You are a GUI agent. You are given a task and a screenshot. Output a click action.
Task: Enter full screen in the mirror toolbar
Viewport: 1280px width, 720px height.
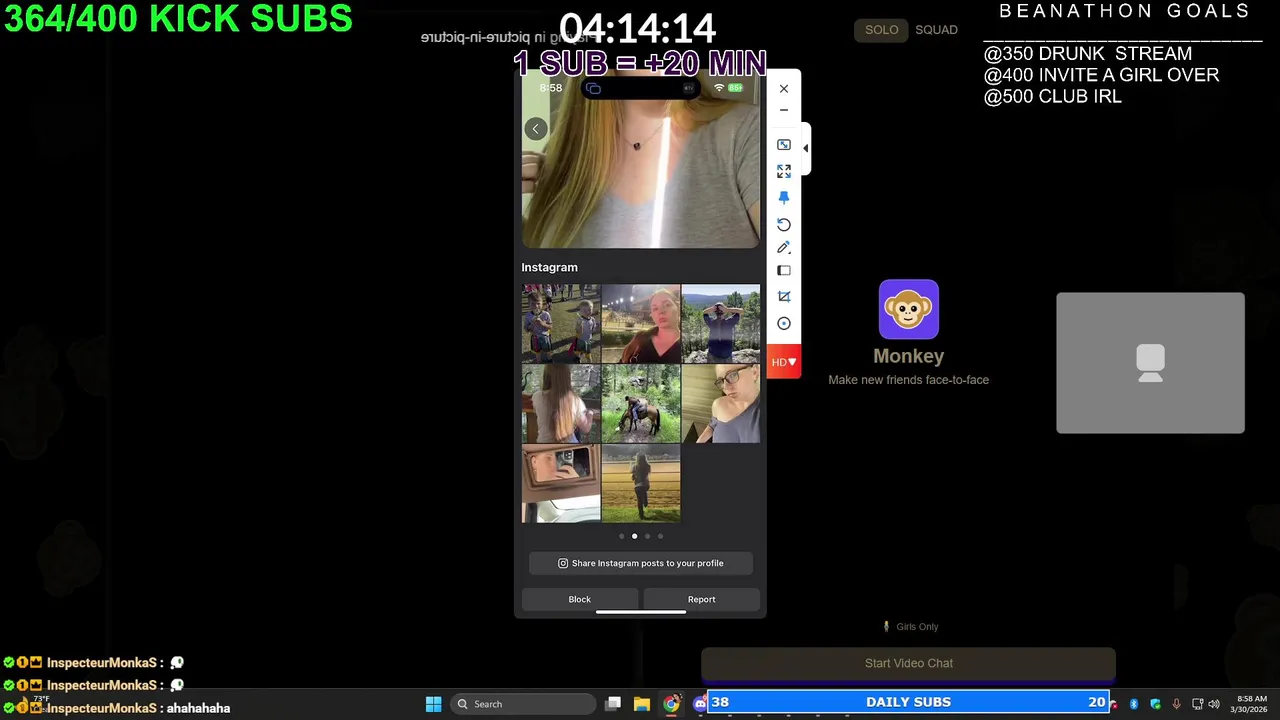pos(784,171)
